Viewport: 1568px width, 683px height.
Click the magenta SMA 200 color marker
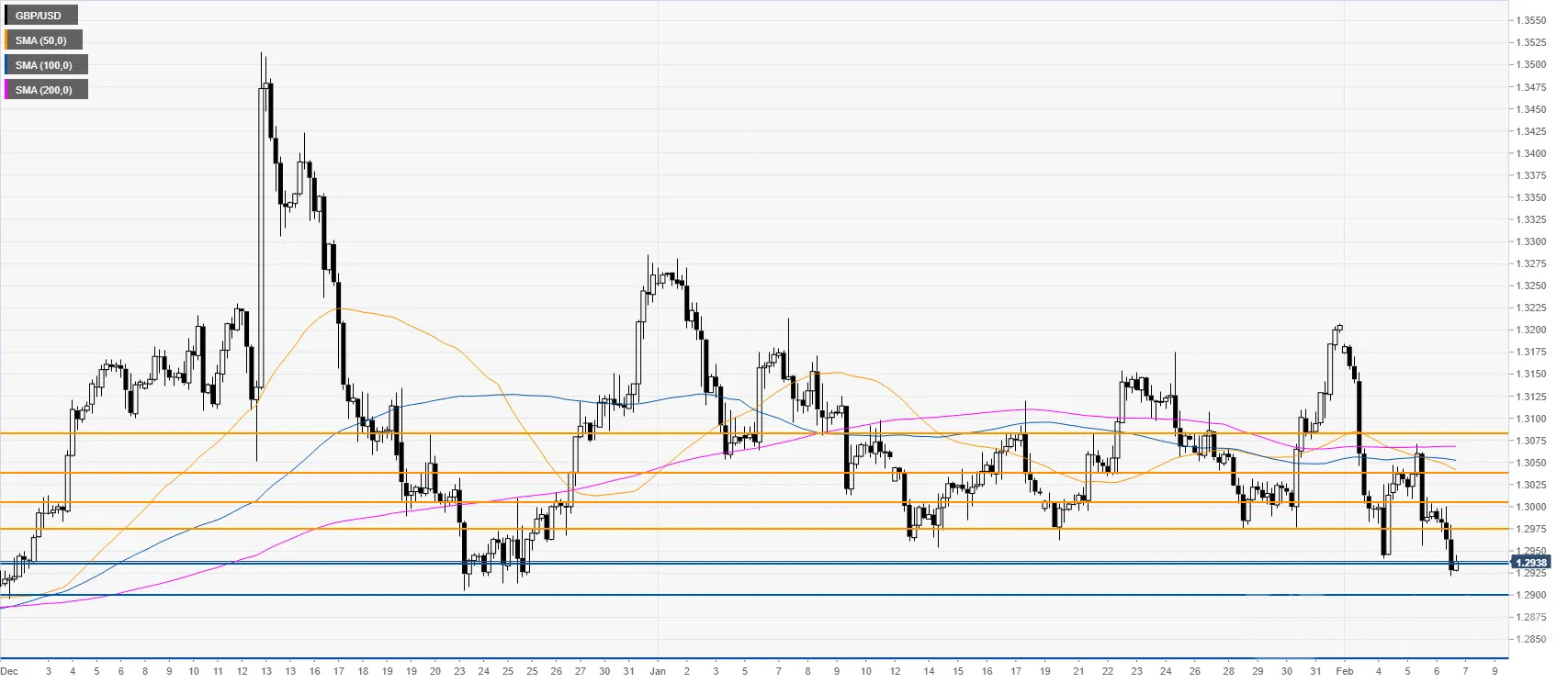pos(6,90)
